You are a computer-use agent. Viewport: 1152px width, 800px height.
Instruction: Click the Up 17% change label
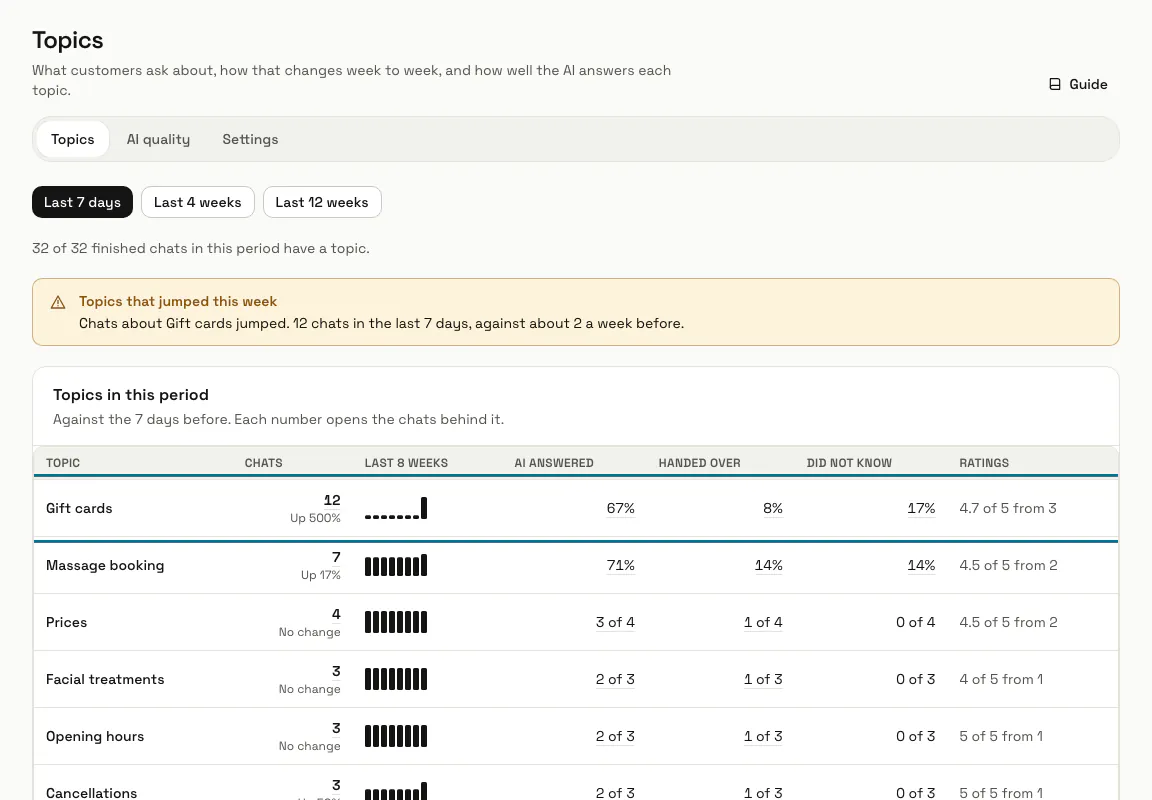[x=320, y=575]
